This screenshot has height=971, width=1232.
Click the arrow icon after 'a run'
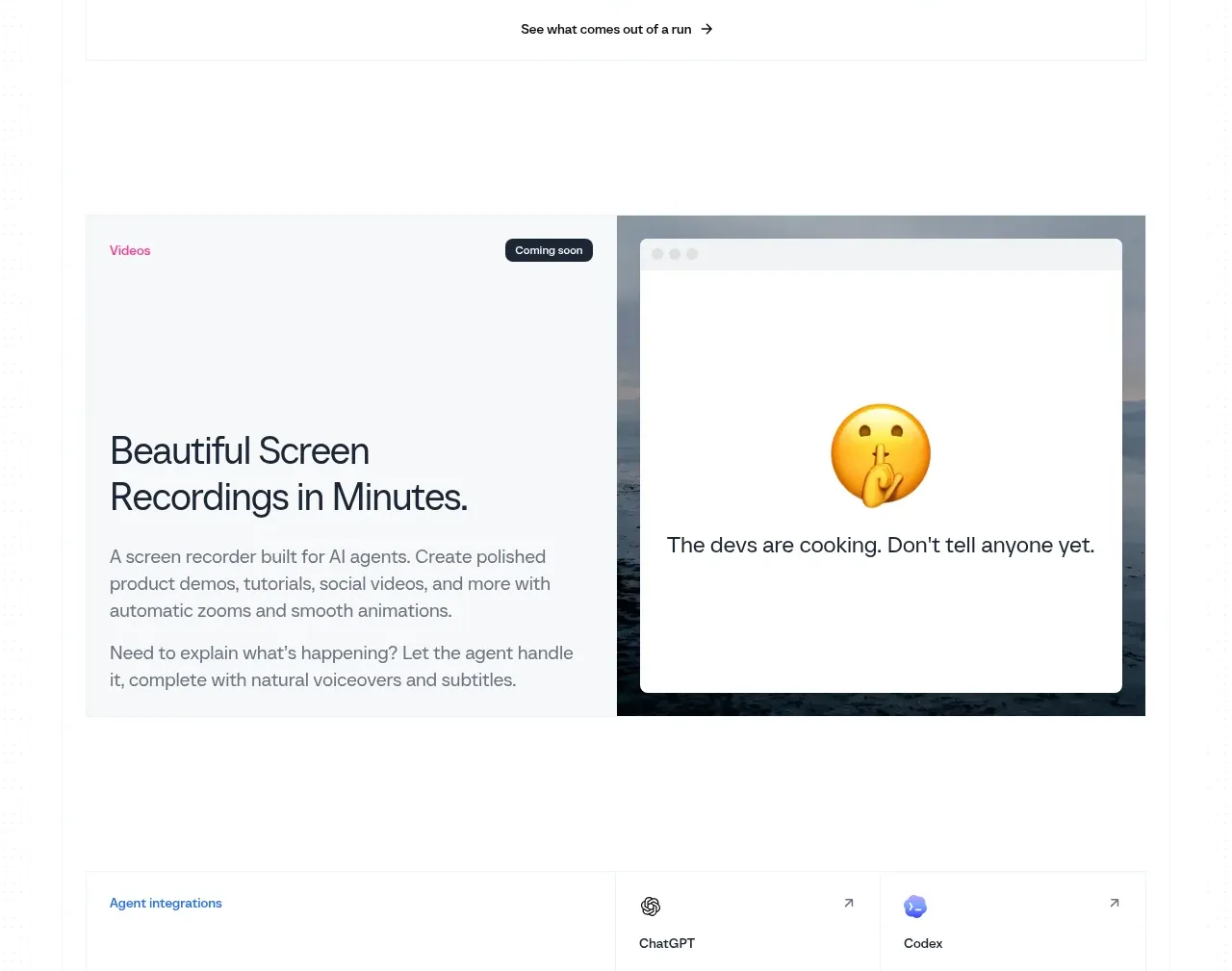pyautogui.click(x=706, y=29)
